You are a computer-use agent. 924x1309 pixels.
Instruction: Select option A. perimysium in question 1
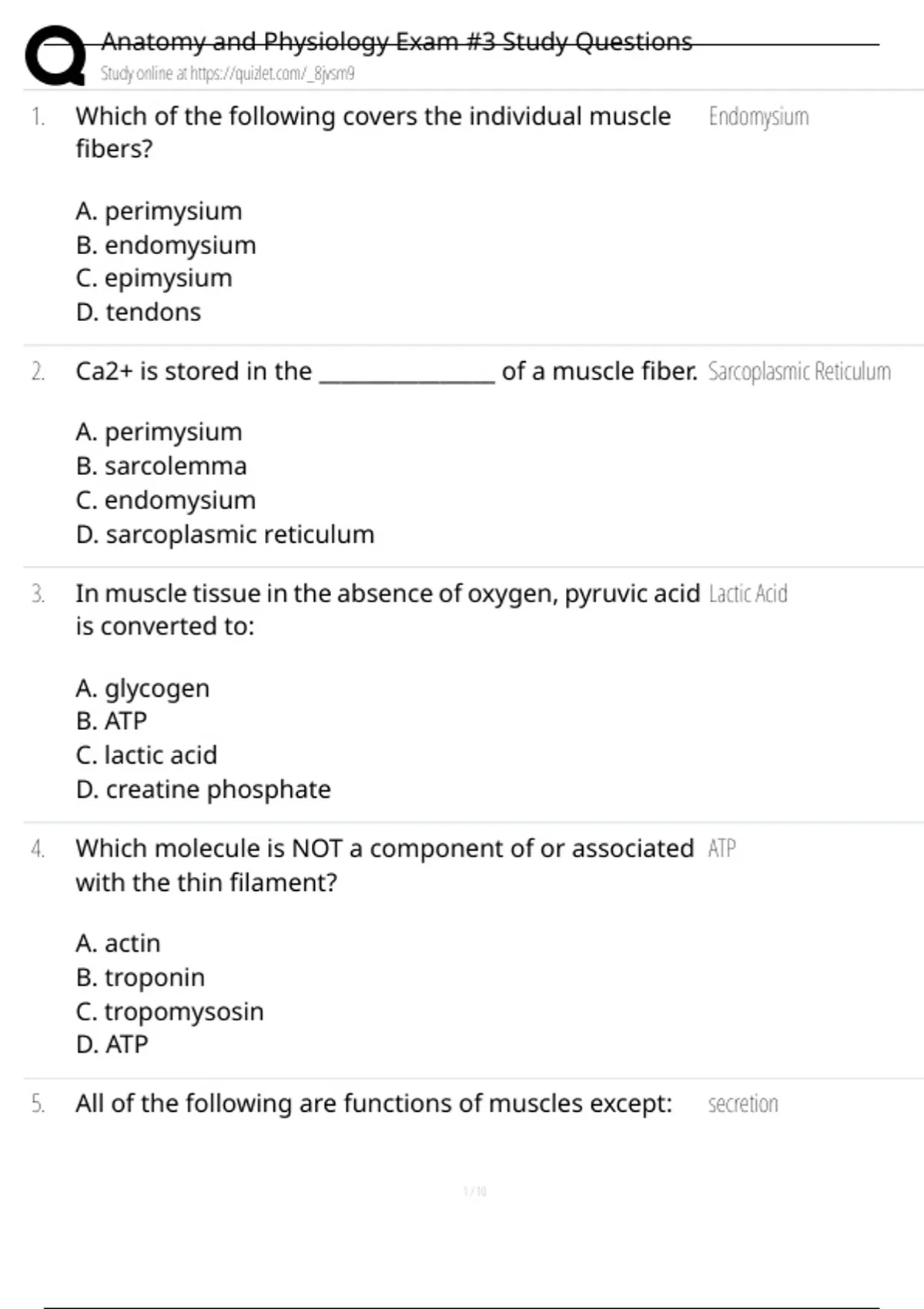[x=159, y=211]
